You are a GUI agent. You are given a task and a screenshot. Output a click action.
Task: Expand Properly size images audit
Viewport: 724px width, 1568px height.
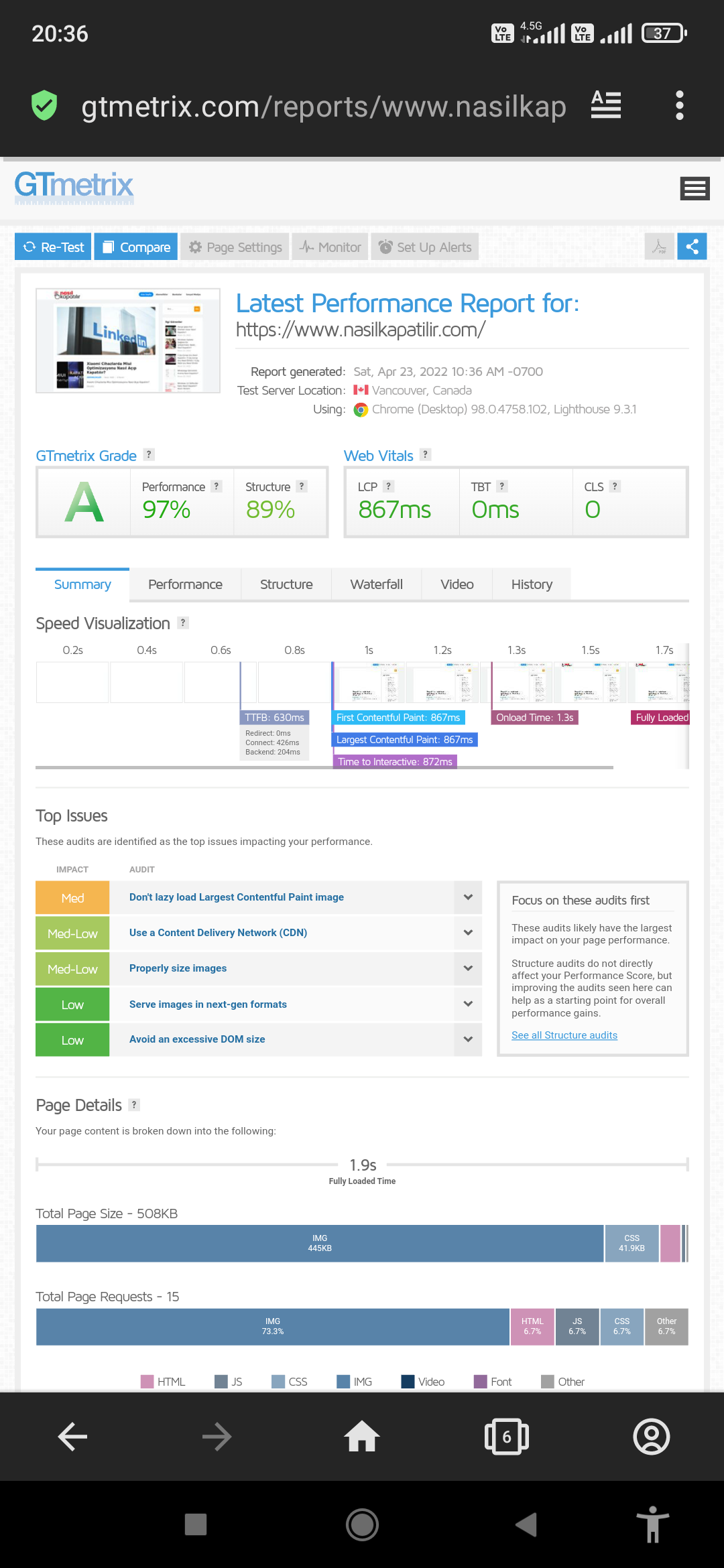pyautogui.click(x=468, y=968)
